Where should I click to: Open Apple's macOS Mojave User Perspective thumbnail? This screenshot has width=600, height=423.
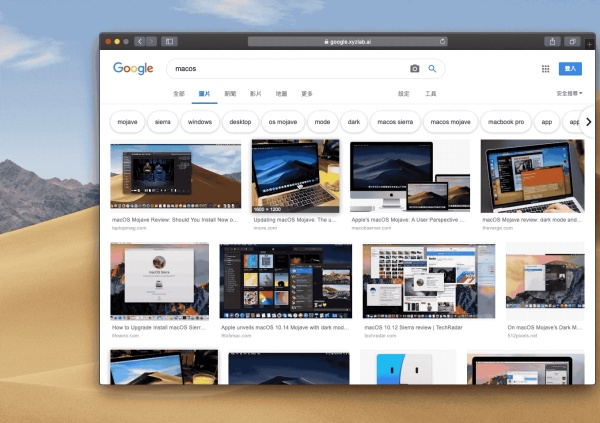410,176
